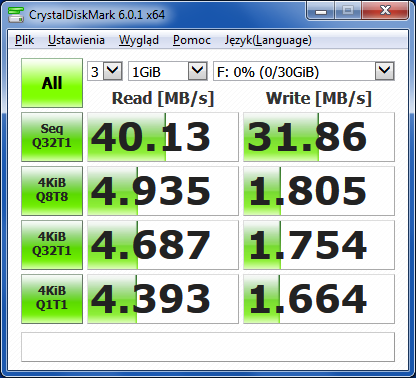416x378 pixels.
Task: Click the CrystalDiskMark app icon in title bar
Action: [16, 14]
